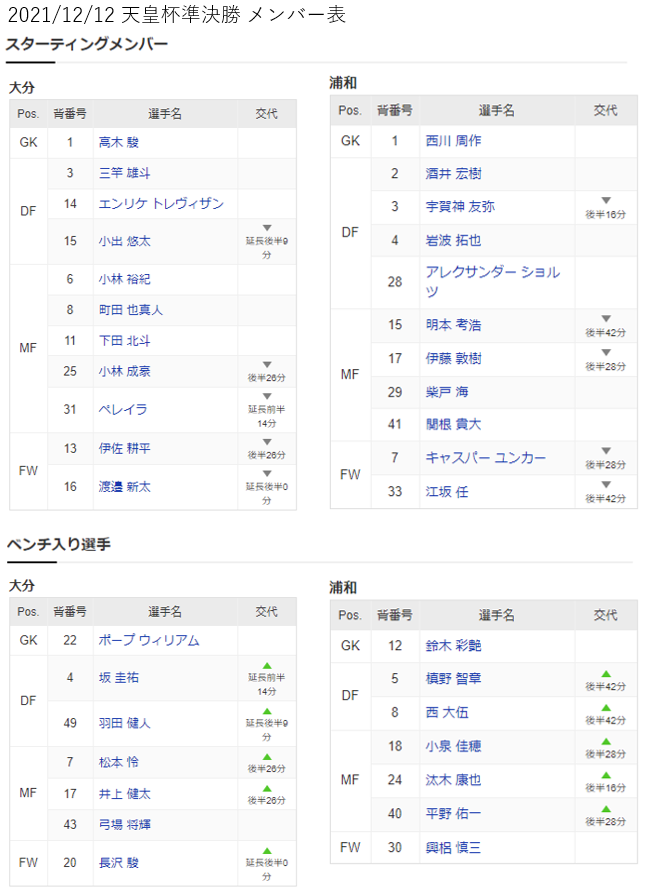Image resolution: width=648 pixels, height=893 pixels.
Task: Click the エンリケ トレヴィザン name link
Action: coord(161,204)
